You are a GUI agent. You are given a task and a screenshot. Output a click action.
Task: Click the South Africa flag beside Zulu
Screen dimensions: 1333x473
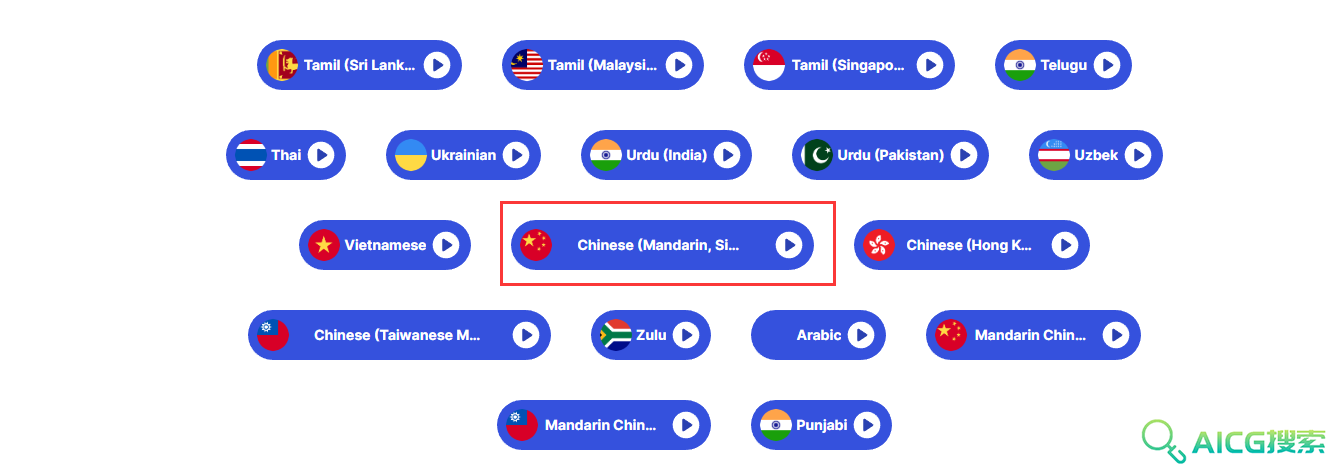(615, 335)
